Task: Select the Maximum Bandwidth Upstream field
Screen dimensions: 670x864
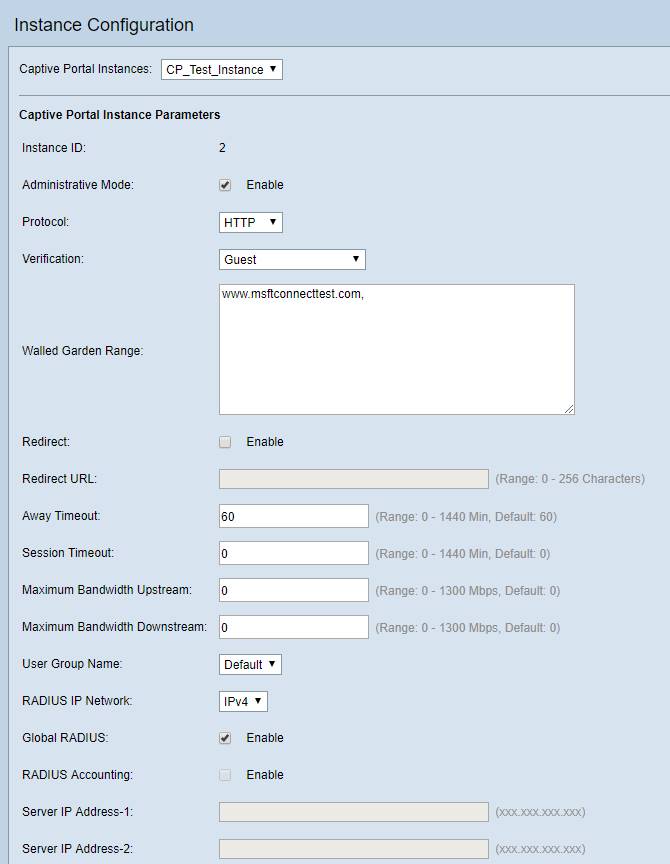Action: pyautogui.click(x=293, y=590)
